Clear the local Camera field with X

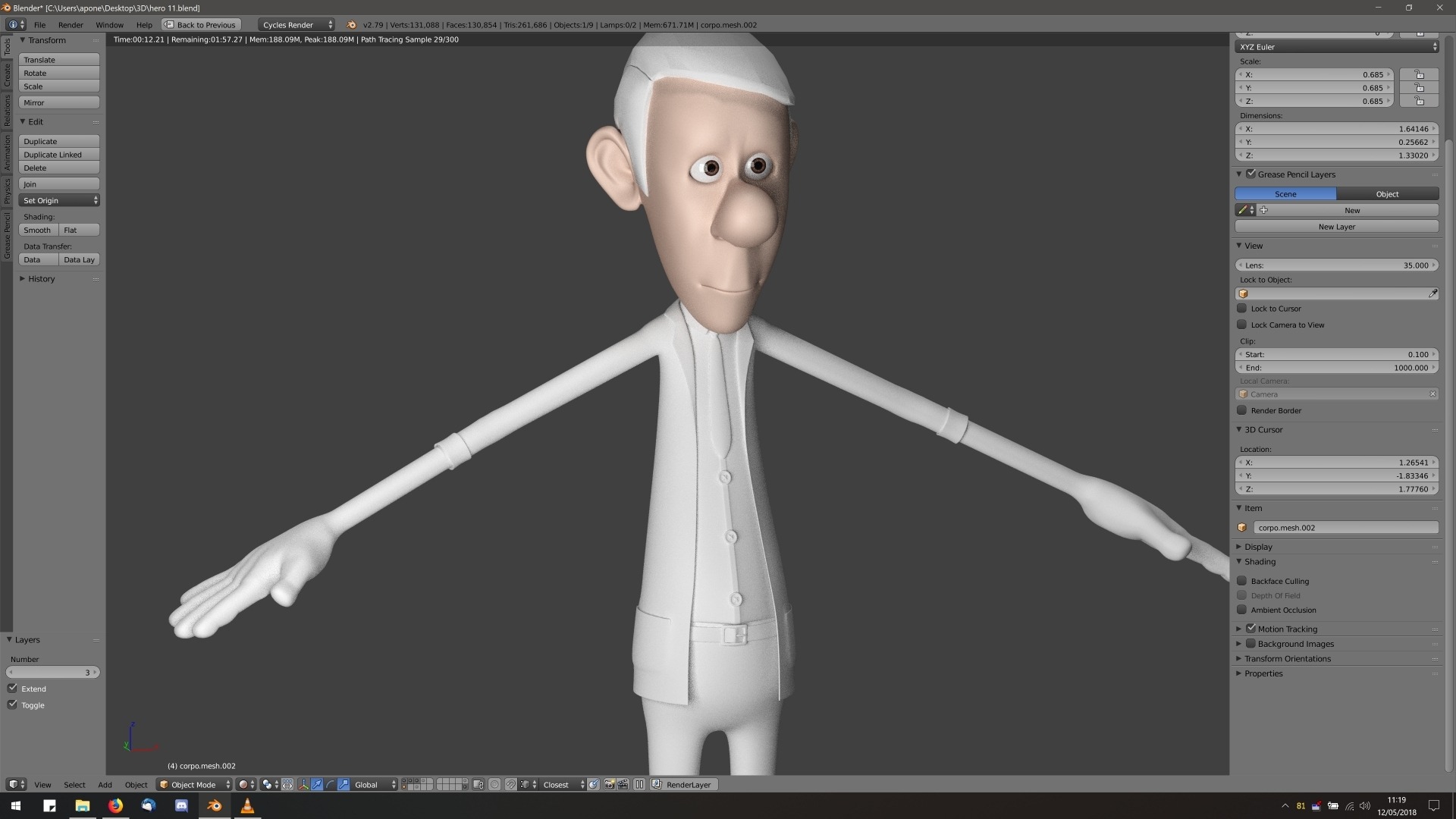click(1432, 394)
